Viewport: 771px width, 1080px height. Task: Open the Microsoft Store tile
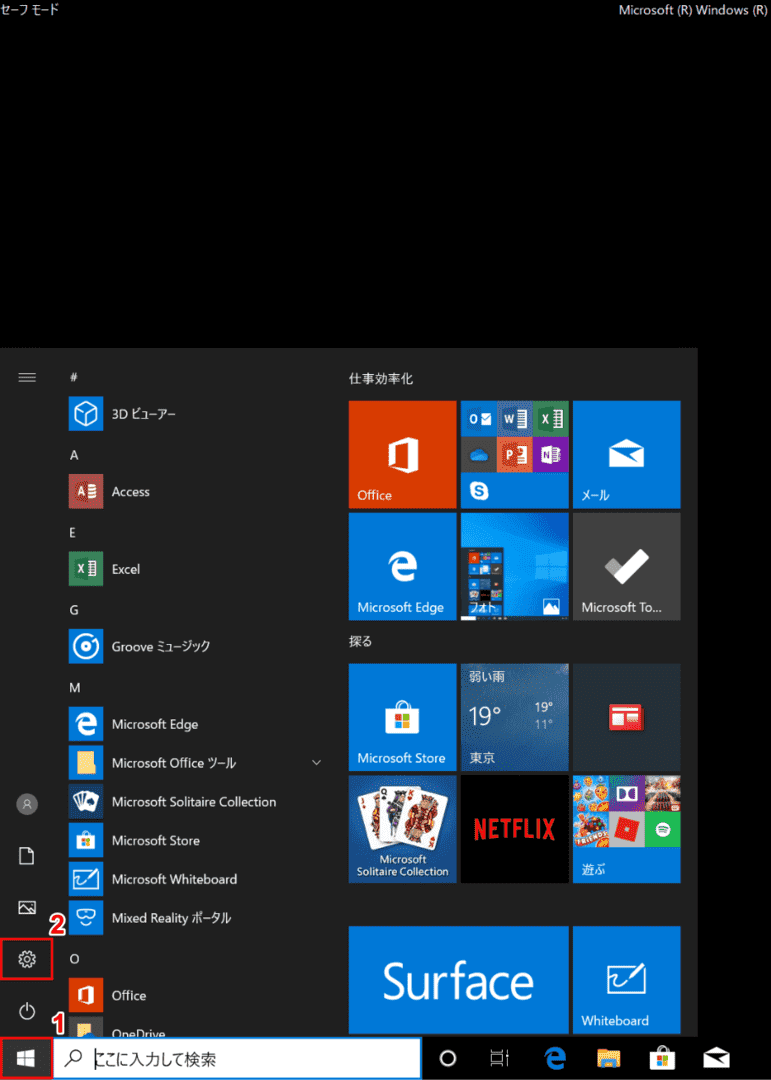pyautogui.click(x=402, y=718)
